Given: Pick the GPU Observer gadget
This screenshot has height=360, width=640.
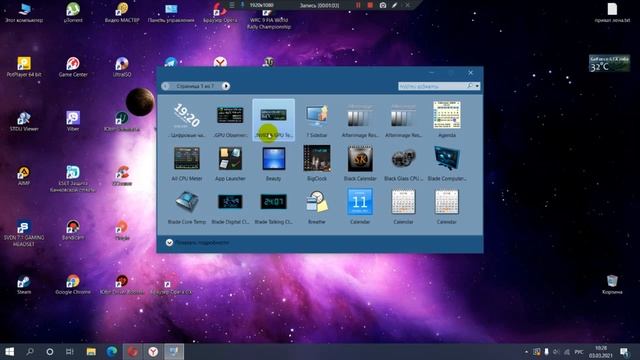Looking at the screenshot, I should (x=230, y=120).
